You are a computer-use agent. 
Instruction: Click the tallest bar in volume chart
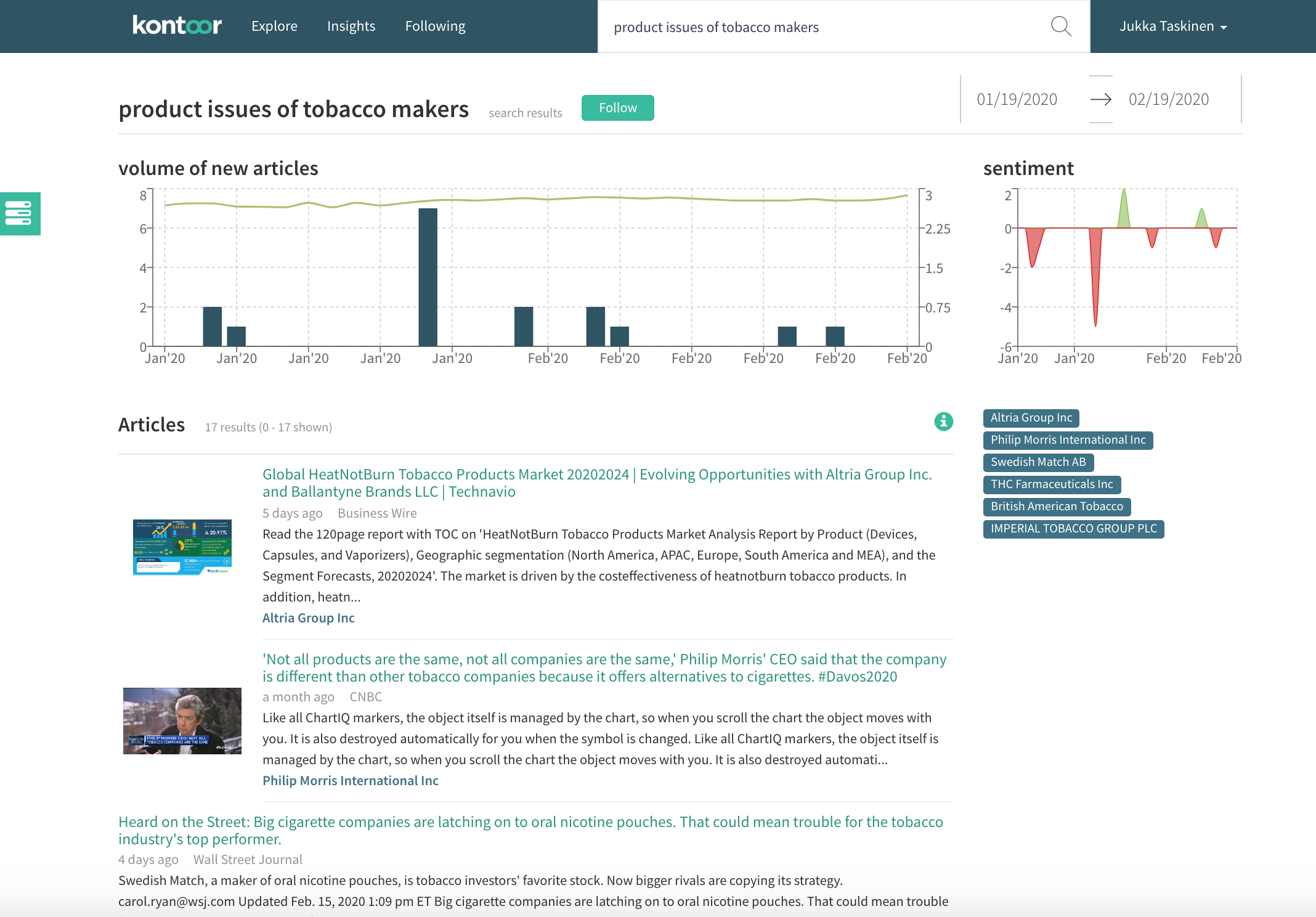(428, 277)
